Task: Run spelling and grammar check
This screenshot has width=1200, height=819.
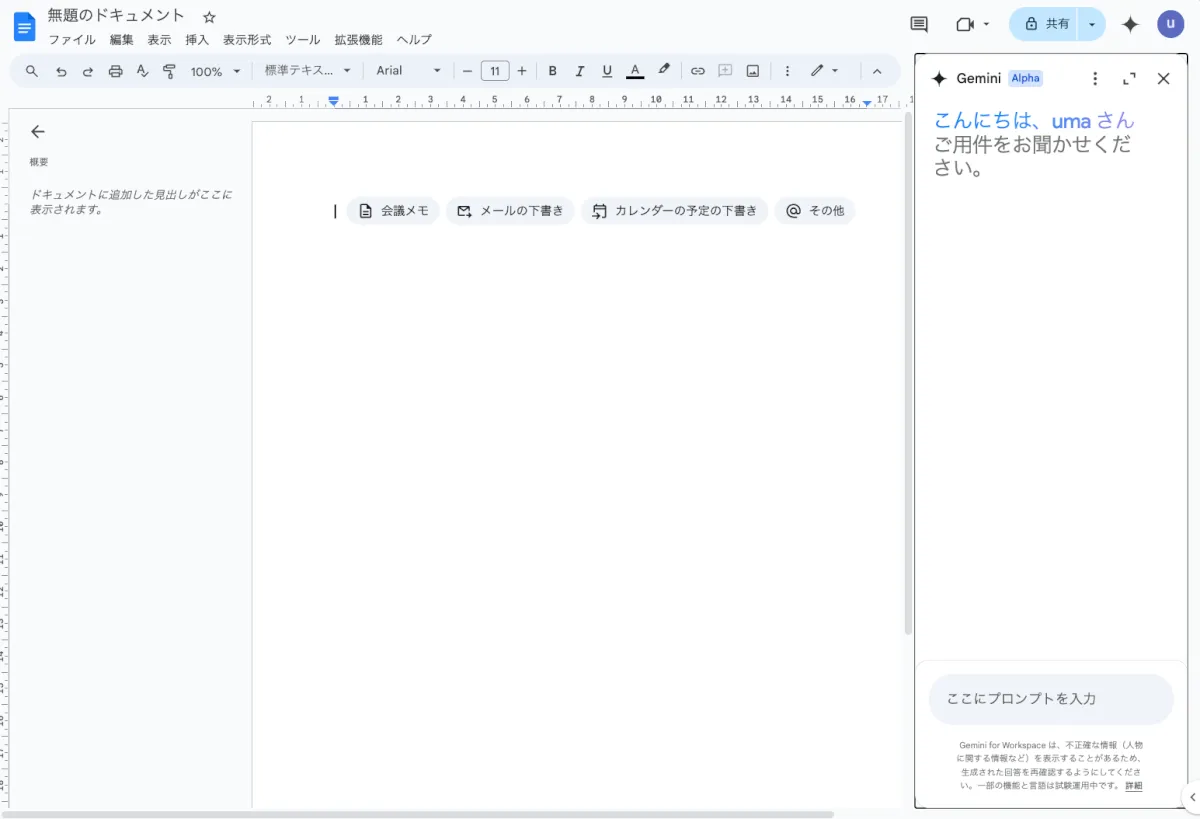Action: pos(142,71)
